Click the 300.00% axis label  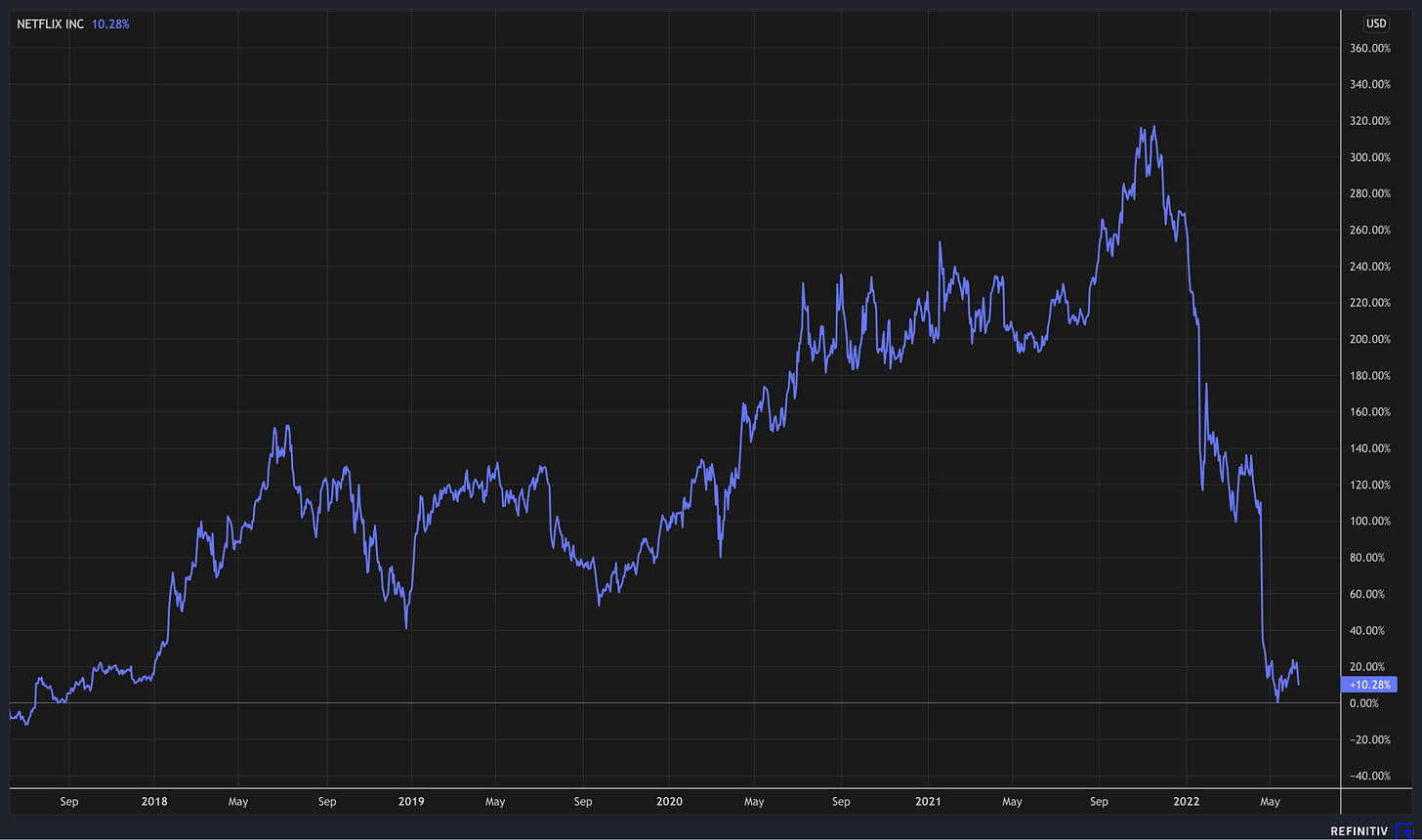coord(1369,157)
